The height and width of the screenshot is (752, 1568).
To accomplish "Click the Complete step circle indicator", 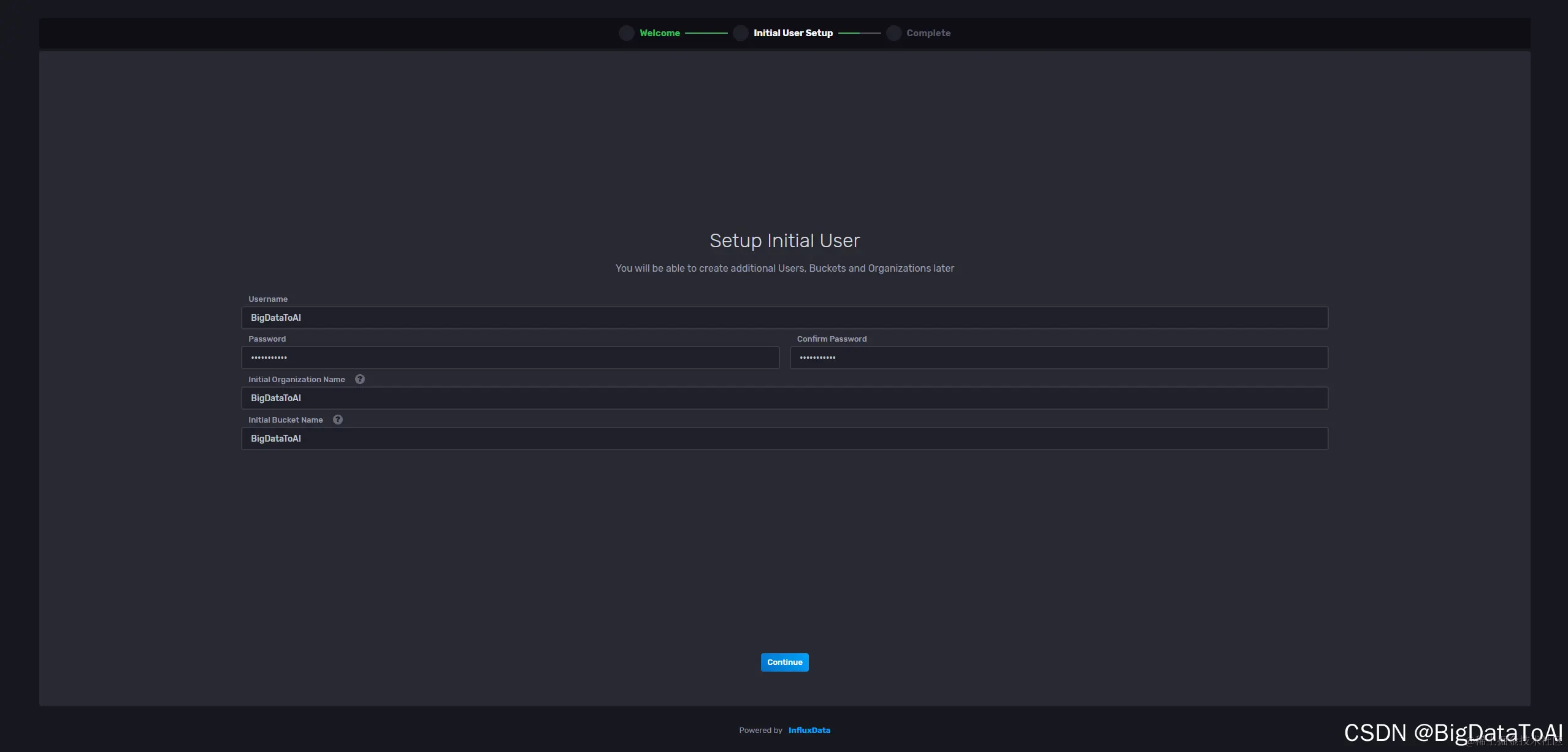I will (x=893, y=33).
